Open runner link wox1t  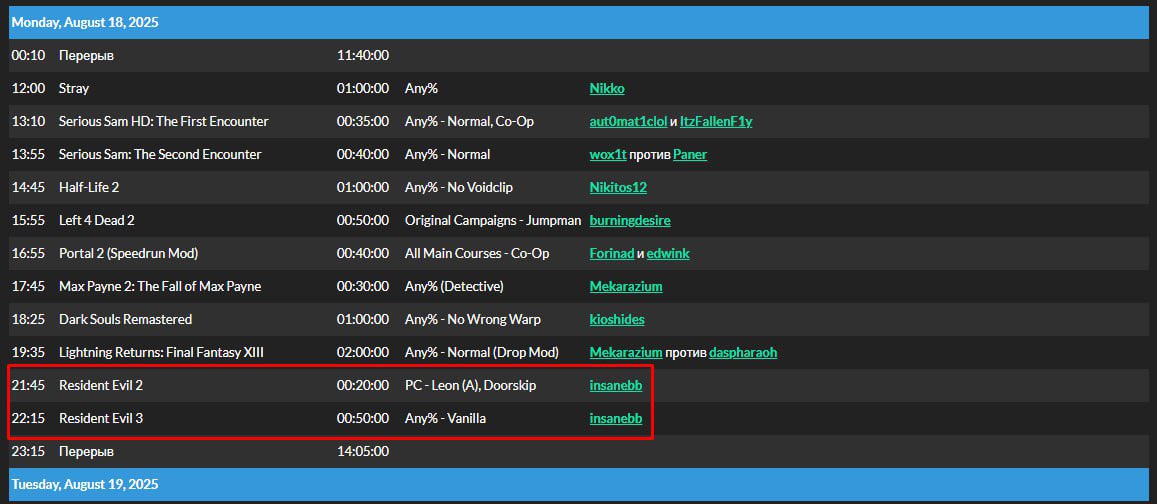coord(608,155)
